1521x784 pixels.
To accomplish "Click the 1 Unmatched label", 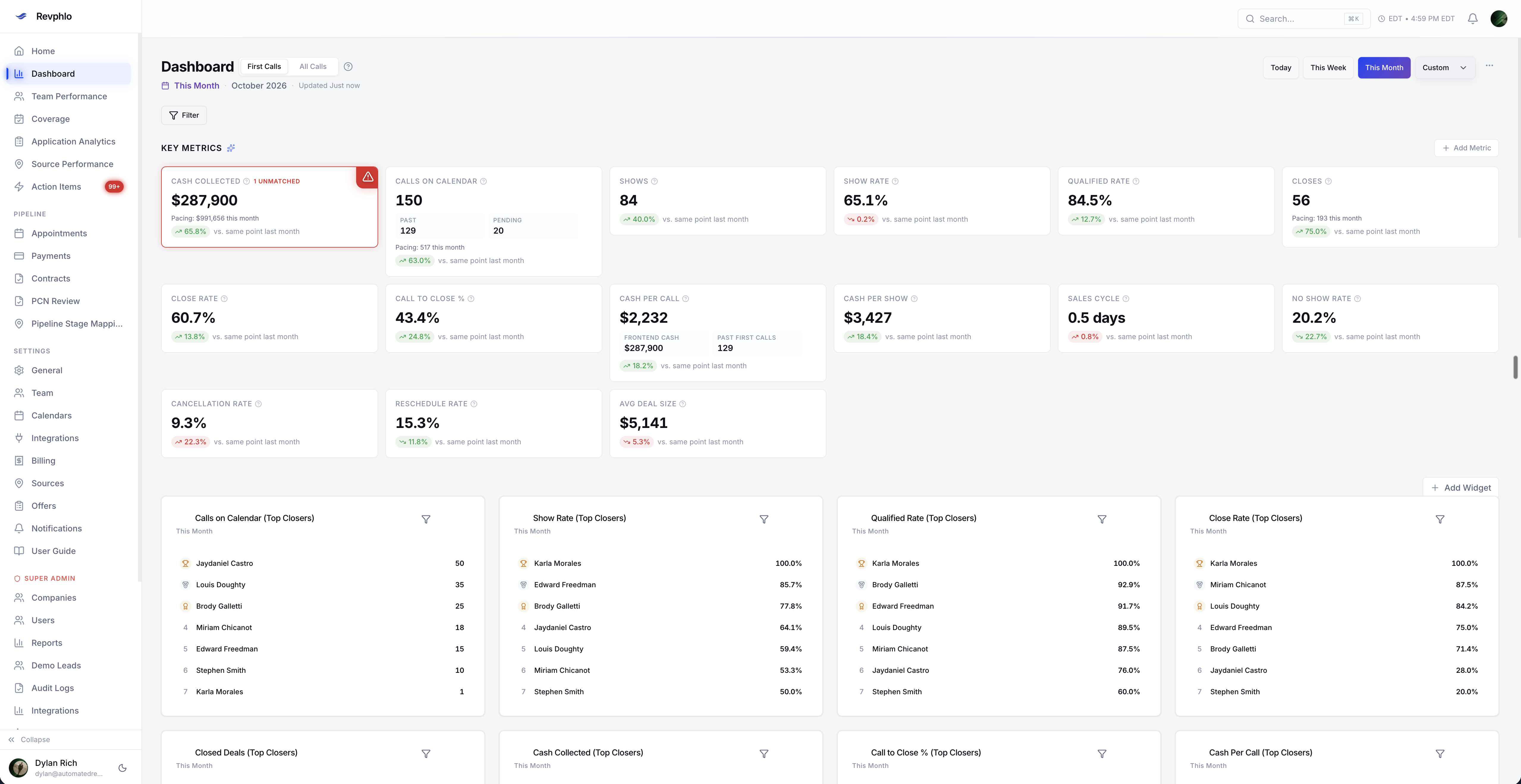I will pos(276,181).
